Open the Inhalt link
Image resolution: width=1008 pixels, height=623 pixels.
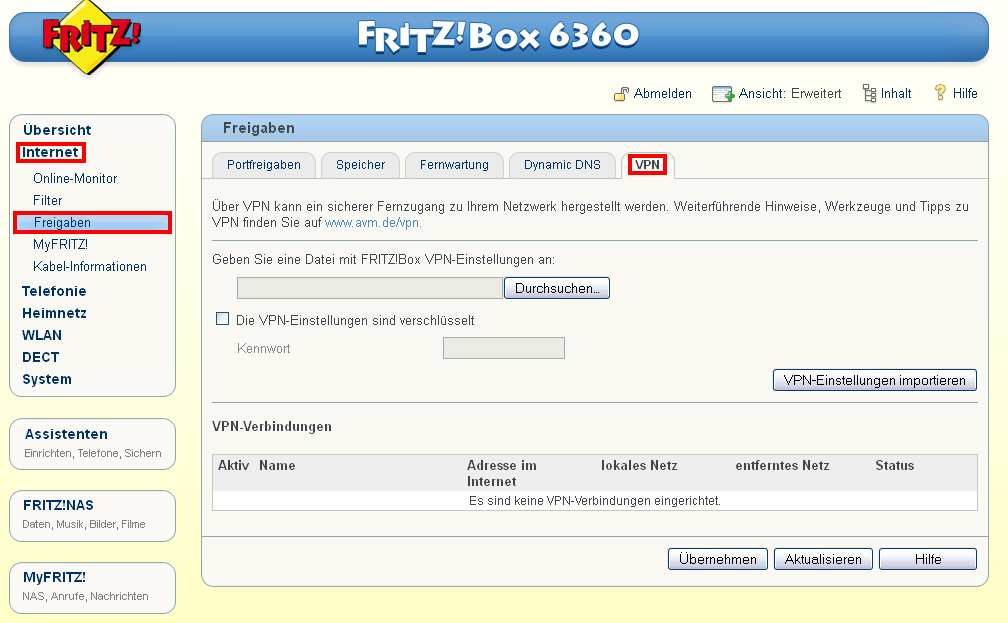(x=896, y=94)
